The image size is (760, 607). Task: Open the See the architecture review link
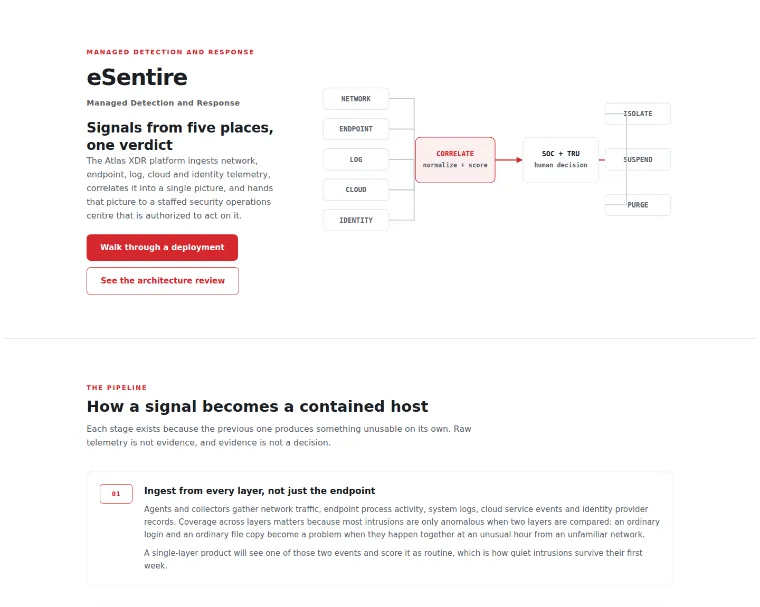[162, 281]
